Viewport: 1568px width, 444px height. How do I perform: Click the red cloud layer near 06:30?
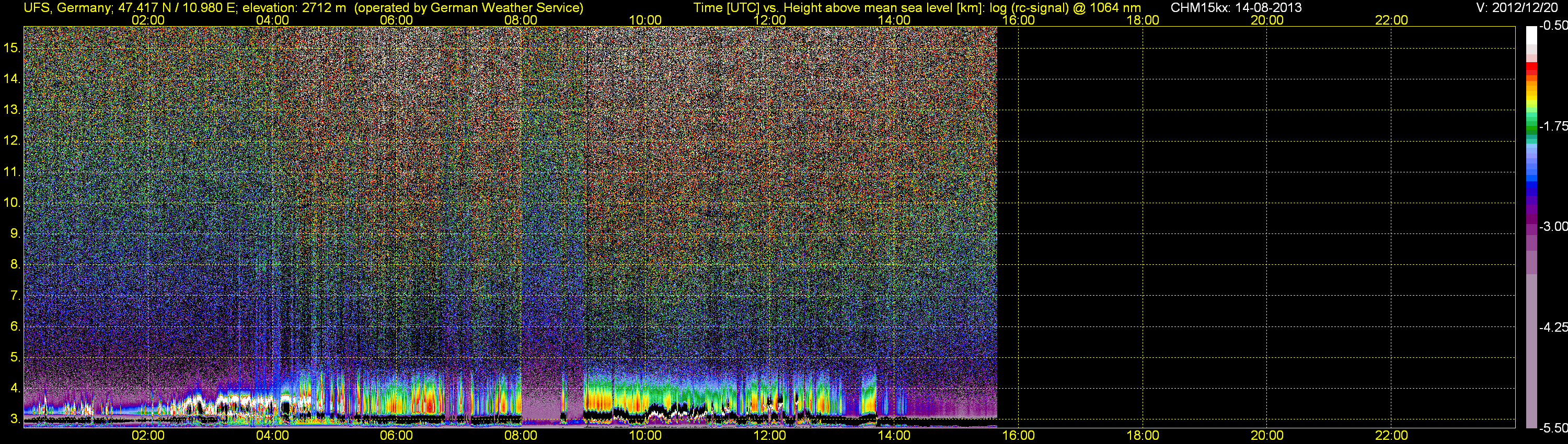tap(430, 404)
